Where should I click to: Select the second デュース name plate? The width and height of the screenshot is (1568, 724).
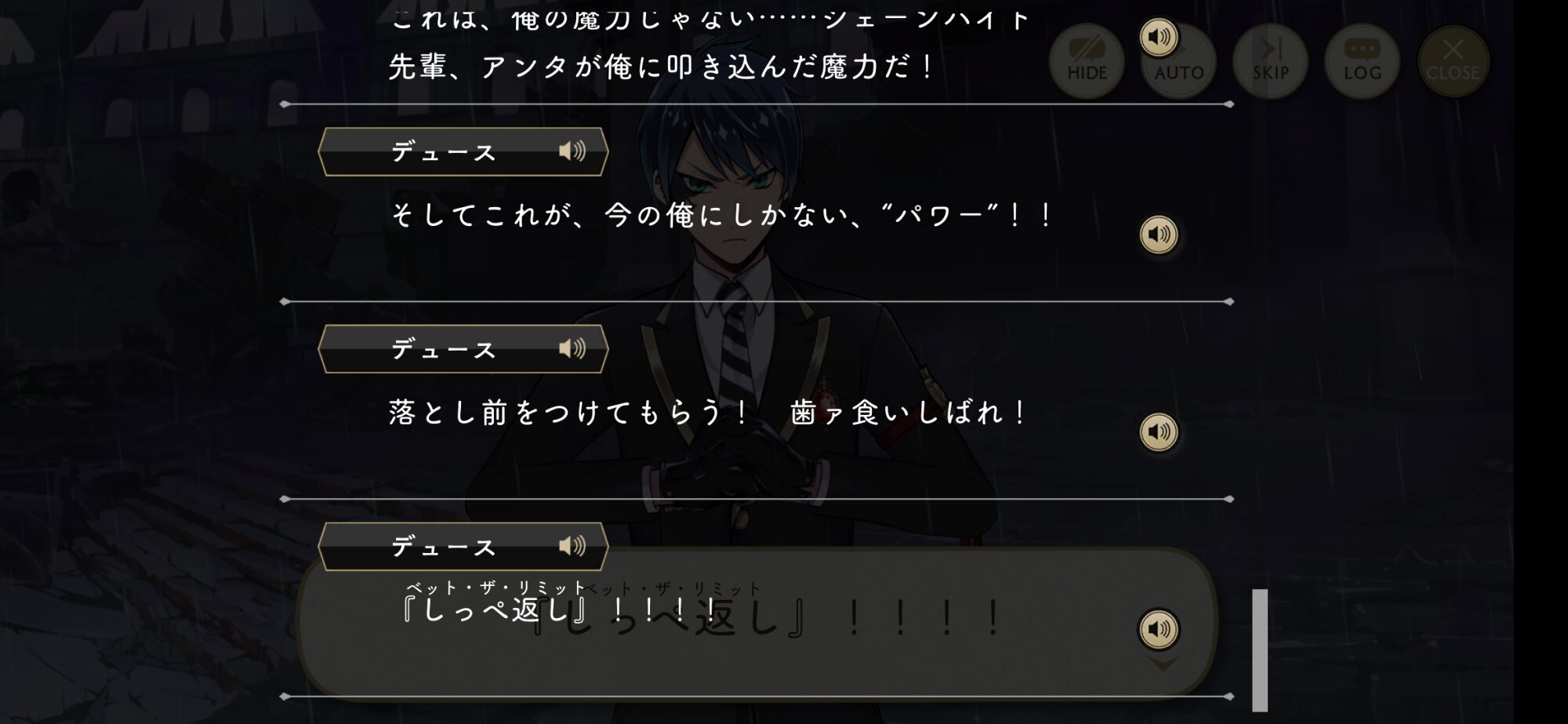click(463, 349)
